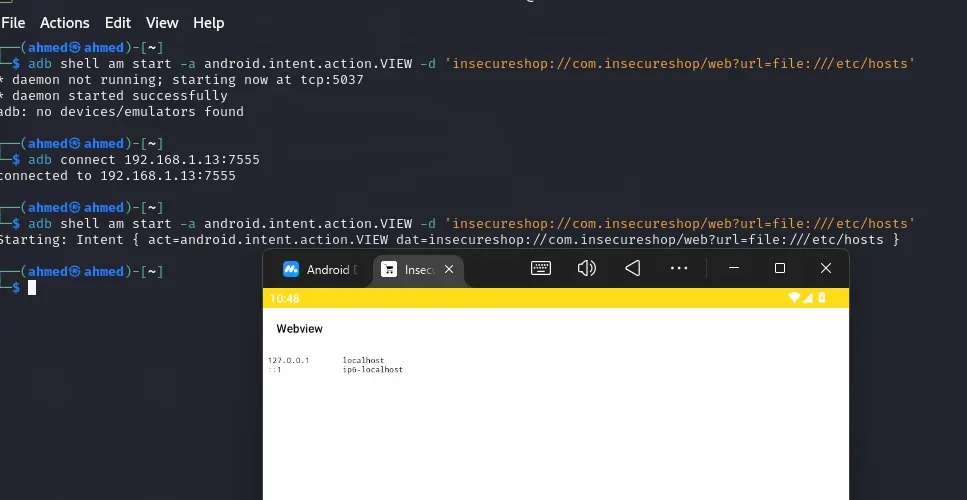The height and width of the screenshot is (500, 967).
Task: Click the battery icon in Android status bar
Action: pos(821,298)
